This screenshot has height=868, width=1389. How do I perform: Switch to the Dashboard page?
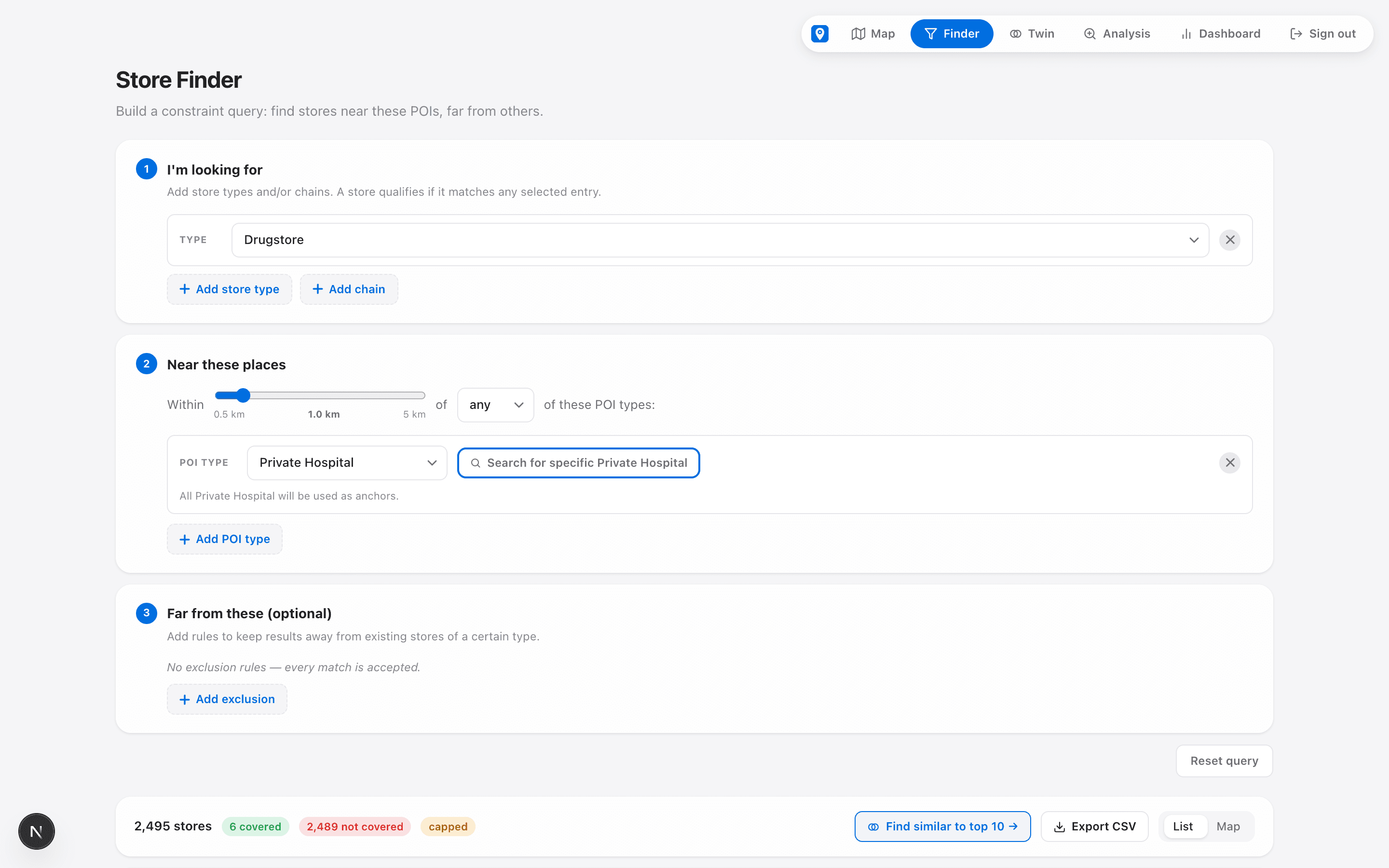pos(1220,34)
